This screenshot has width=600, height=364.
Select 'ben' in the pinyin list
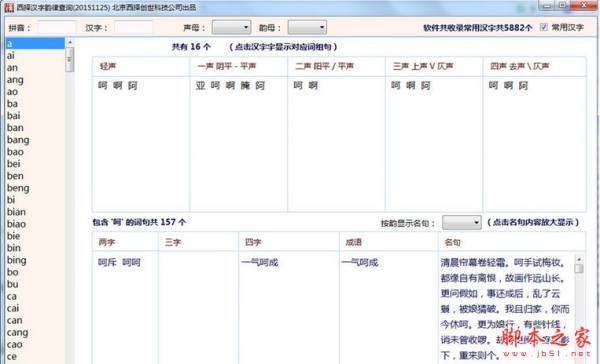(x=35, y=176)
